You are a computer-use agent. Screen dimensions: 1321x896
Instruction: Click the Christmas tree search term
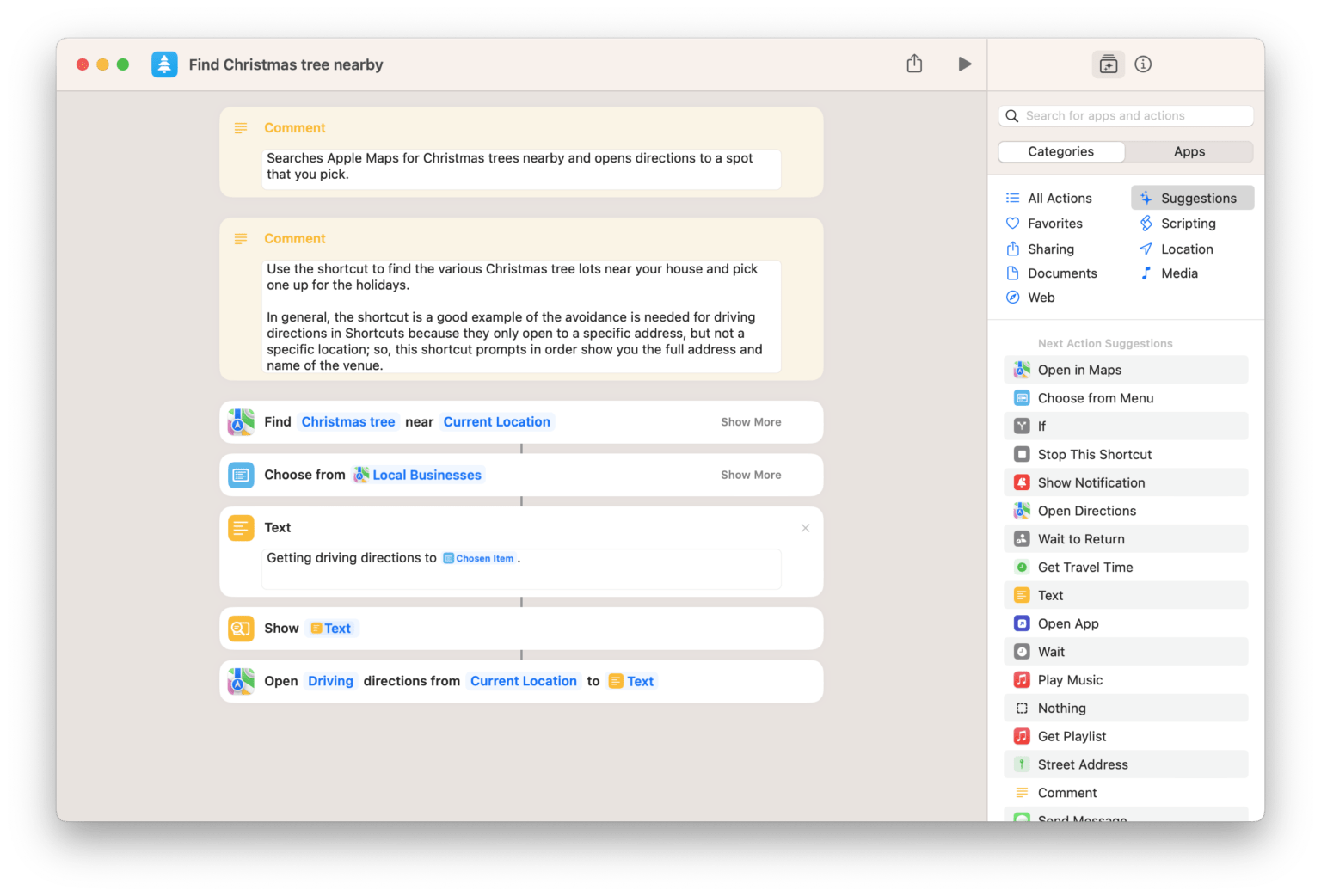[347, 422]
